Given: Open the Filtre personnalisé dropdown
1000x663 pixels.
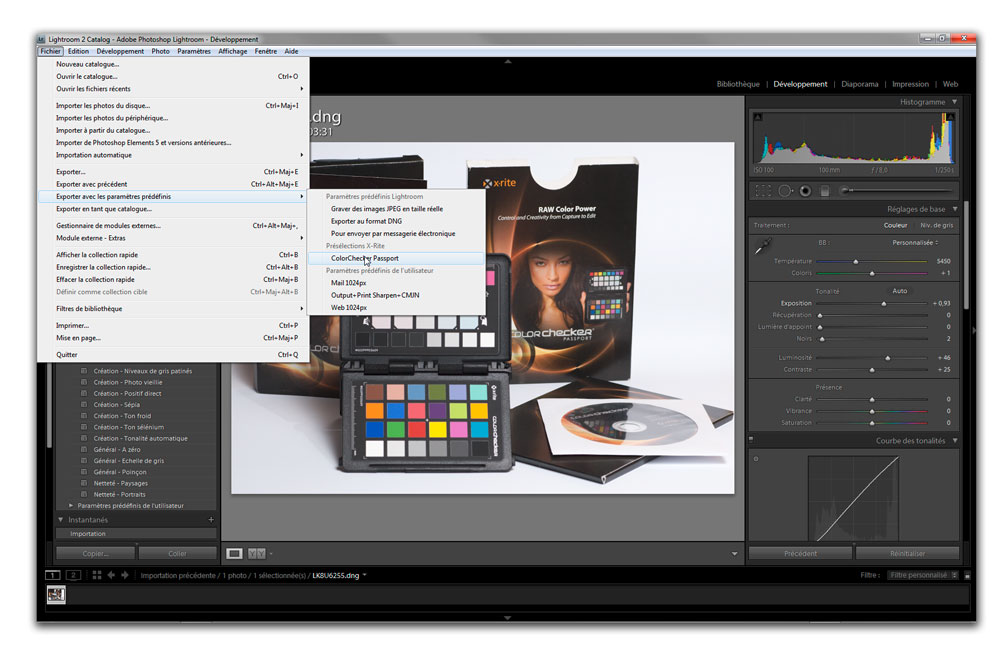Looking at the screenshot, I should coord(923,575).
